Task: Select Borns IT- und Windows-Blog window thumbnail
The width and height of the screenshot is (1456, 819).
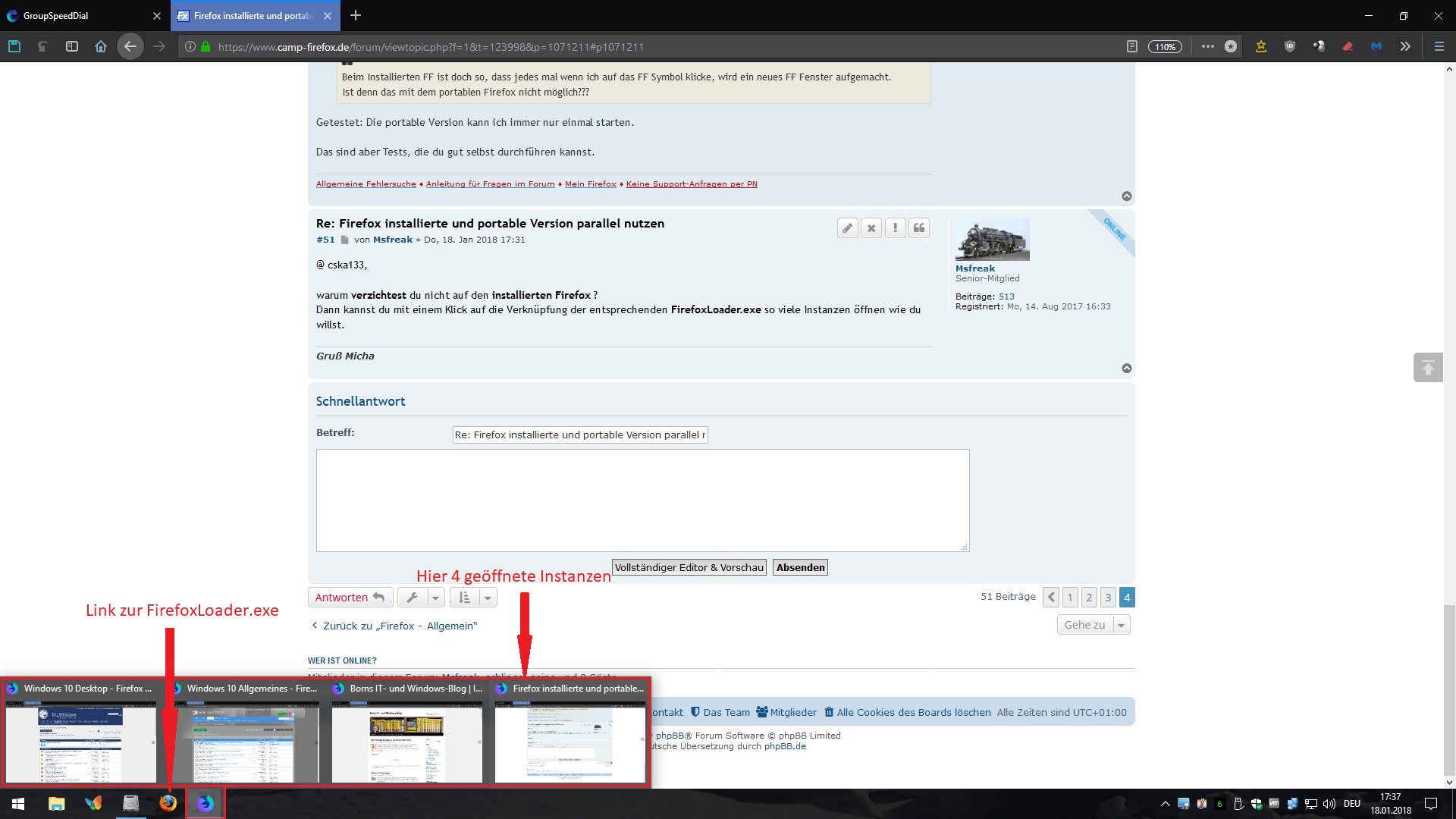Action: tap(407, 739)
